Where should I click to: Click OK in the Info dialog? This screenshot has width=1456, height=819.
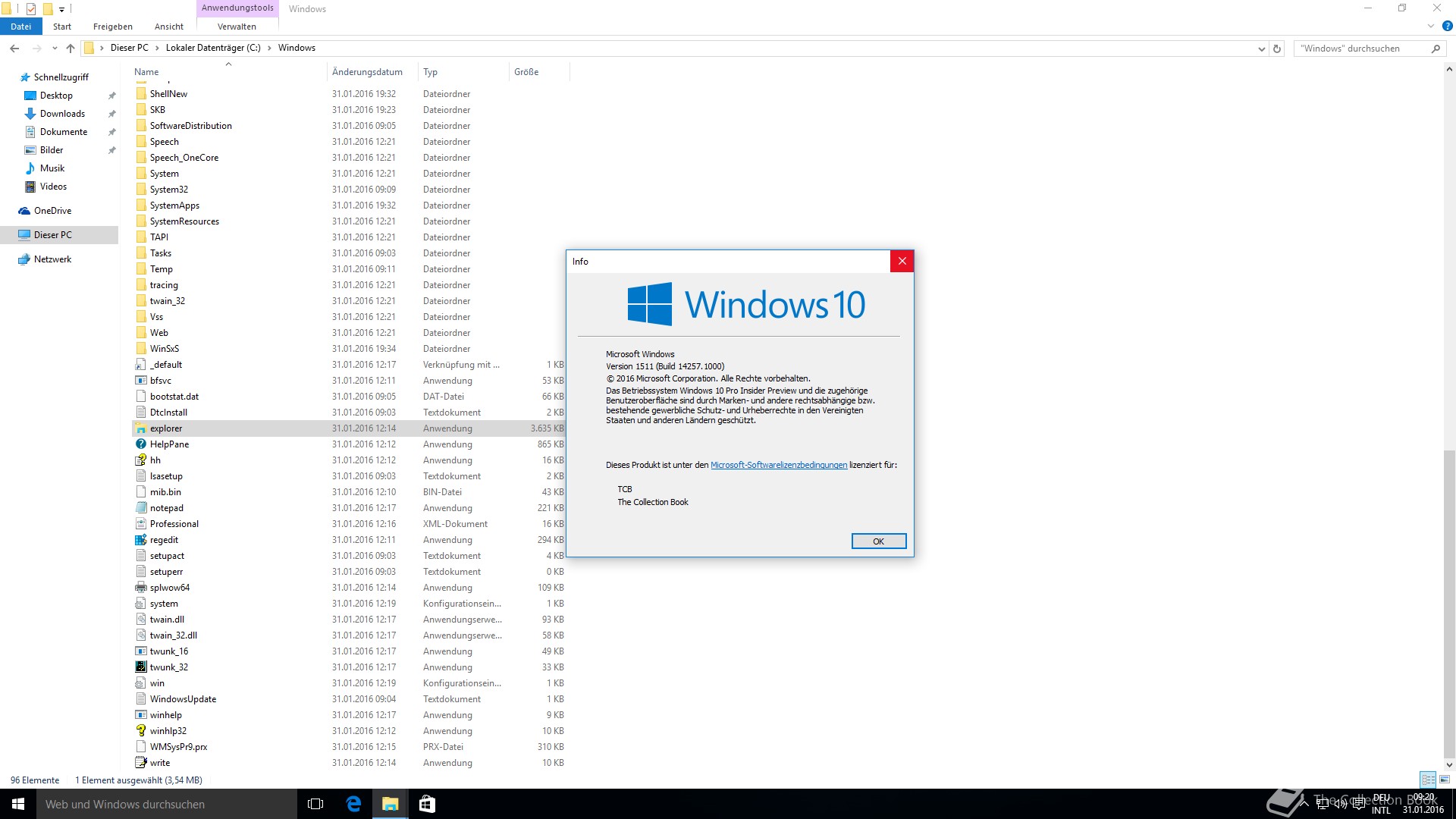[878, 541]
